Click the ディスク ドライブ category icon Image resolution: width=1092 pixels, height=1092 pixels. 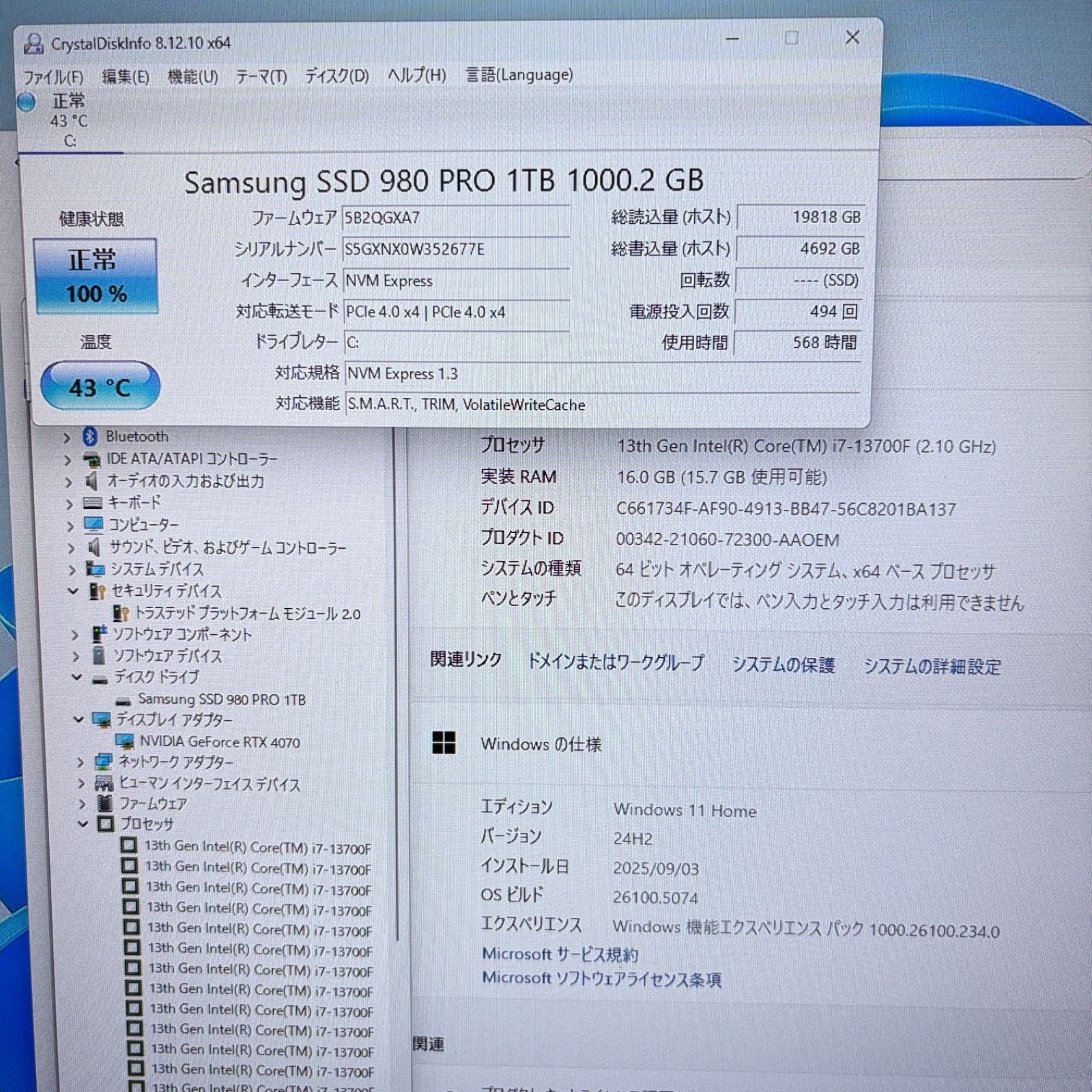coord(100,679)
